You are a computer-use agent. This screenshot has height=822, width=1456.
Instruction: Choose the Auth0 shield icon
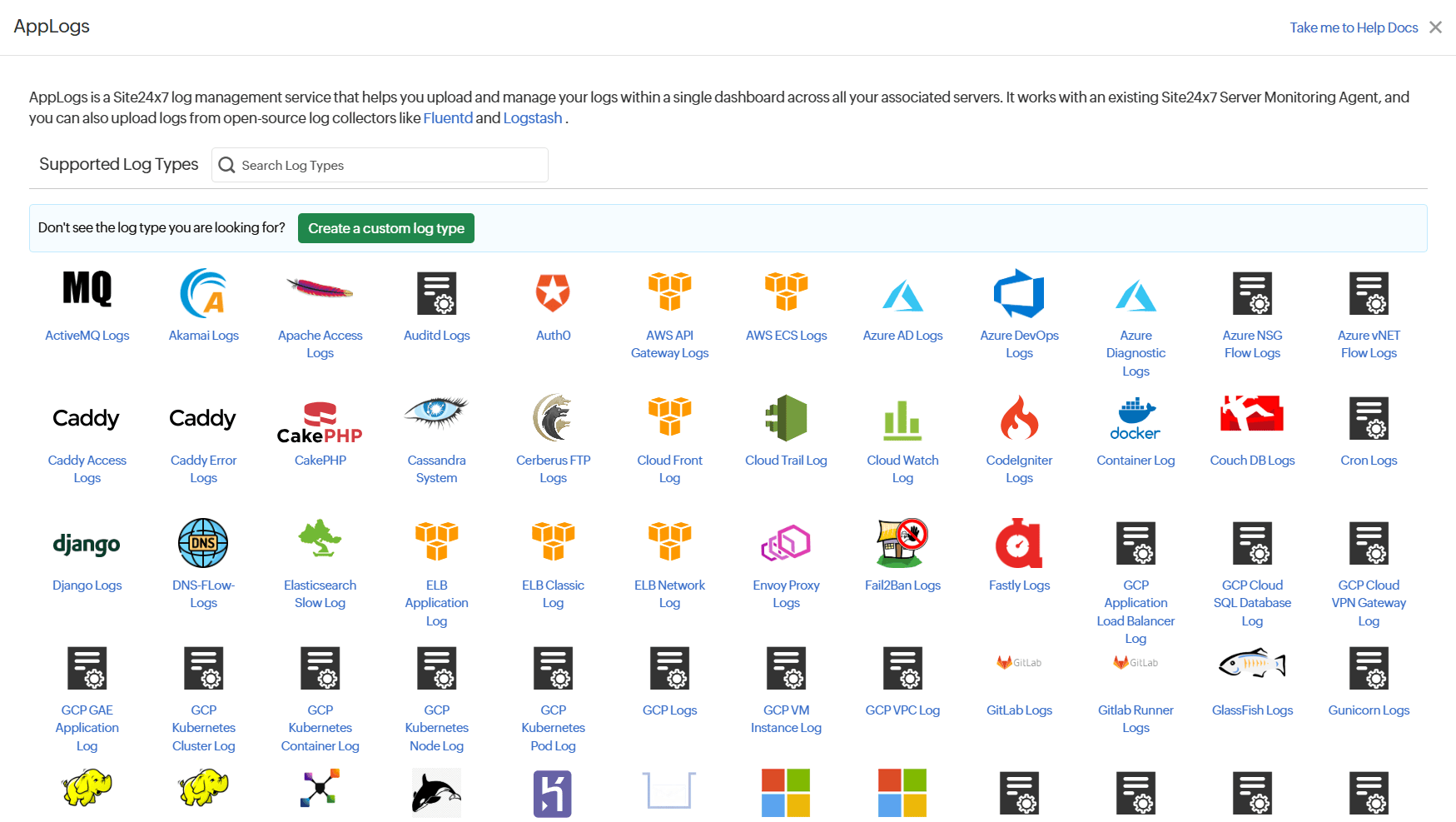[553, 293]
